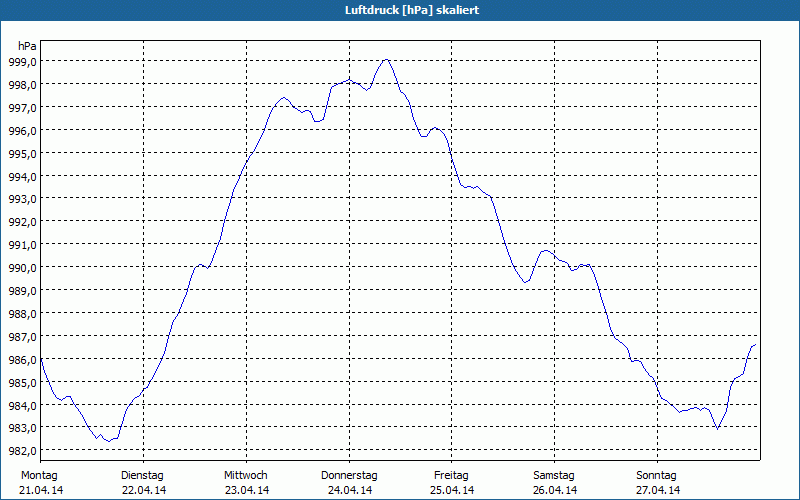Click the date 26.04.14
800x500 pixels.
click(555, 490)
